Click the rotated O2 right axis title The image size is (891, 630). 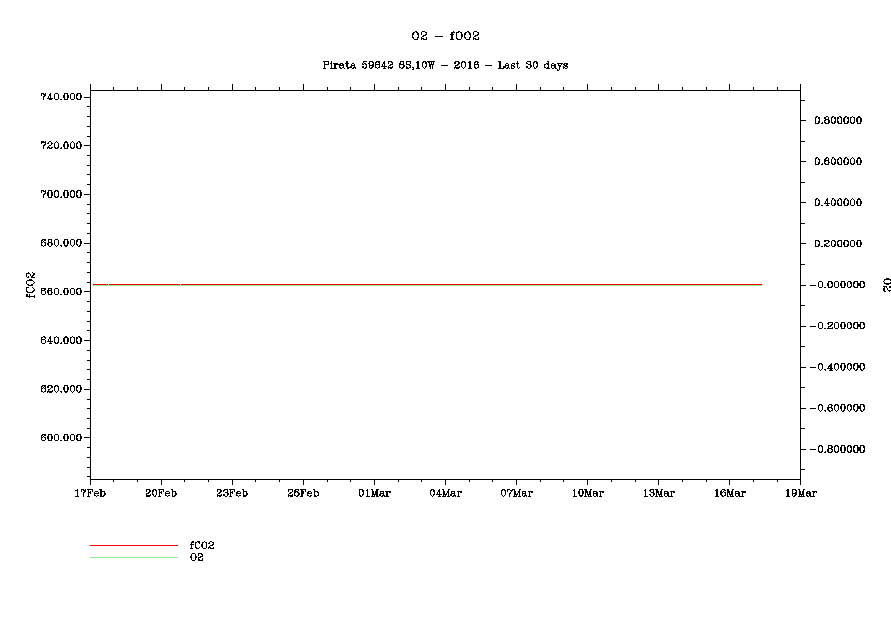pos(886,285)
